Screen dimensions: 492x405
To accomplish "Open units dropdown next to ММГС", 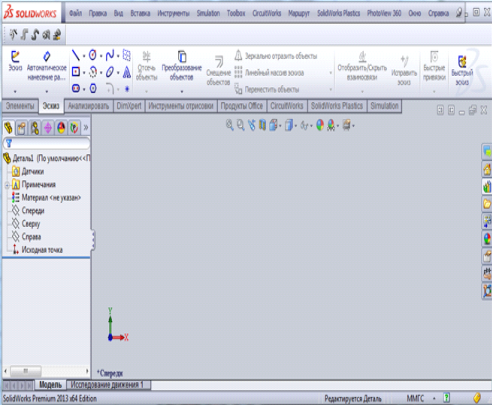I will [434, 398].
